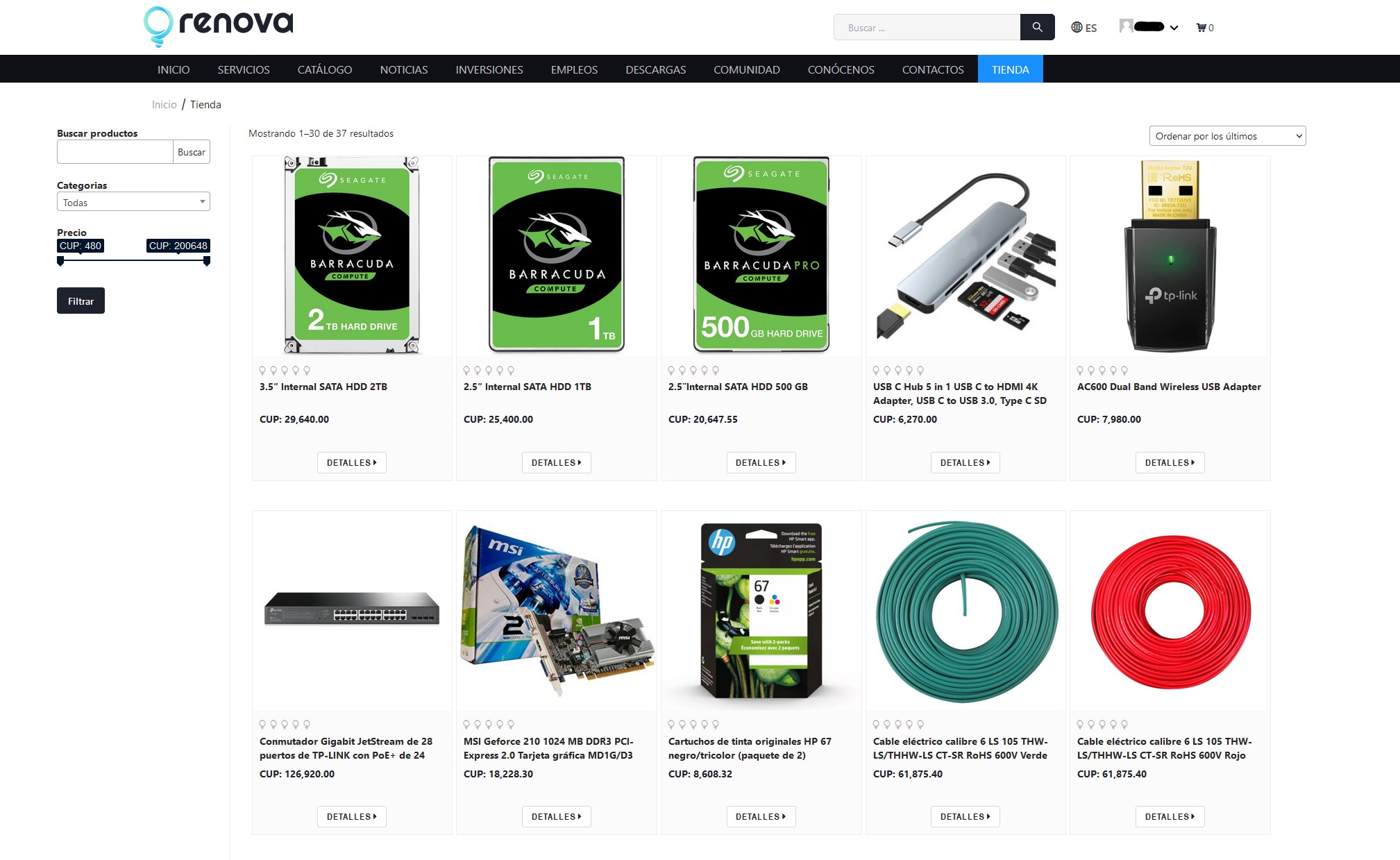This screenshot has width=1400, height=860.
Task: Click the first rating icon under the MSI Geforce 210
Action: point(466,725)
